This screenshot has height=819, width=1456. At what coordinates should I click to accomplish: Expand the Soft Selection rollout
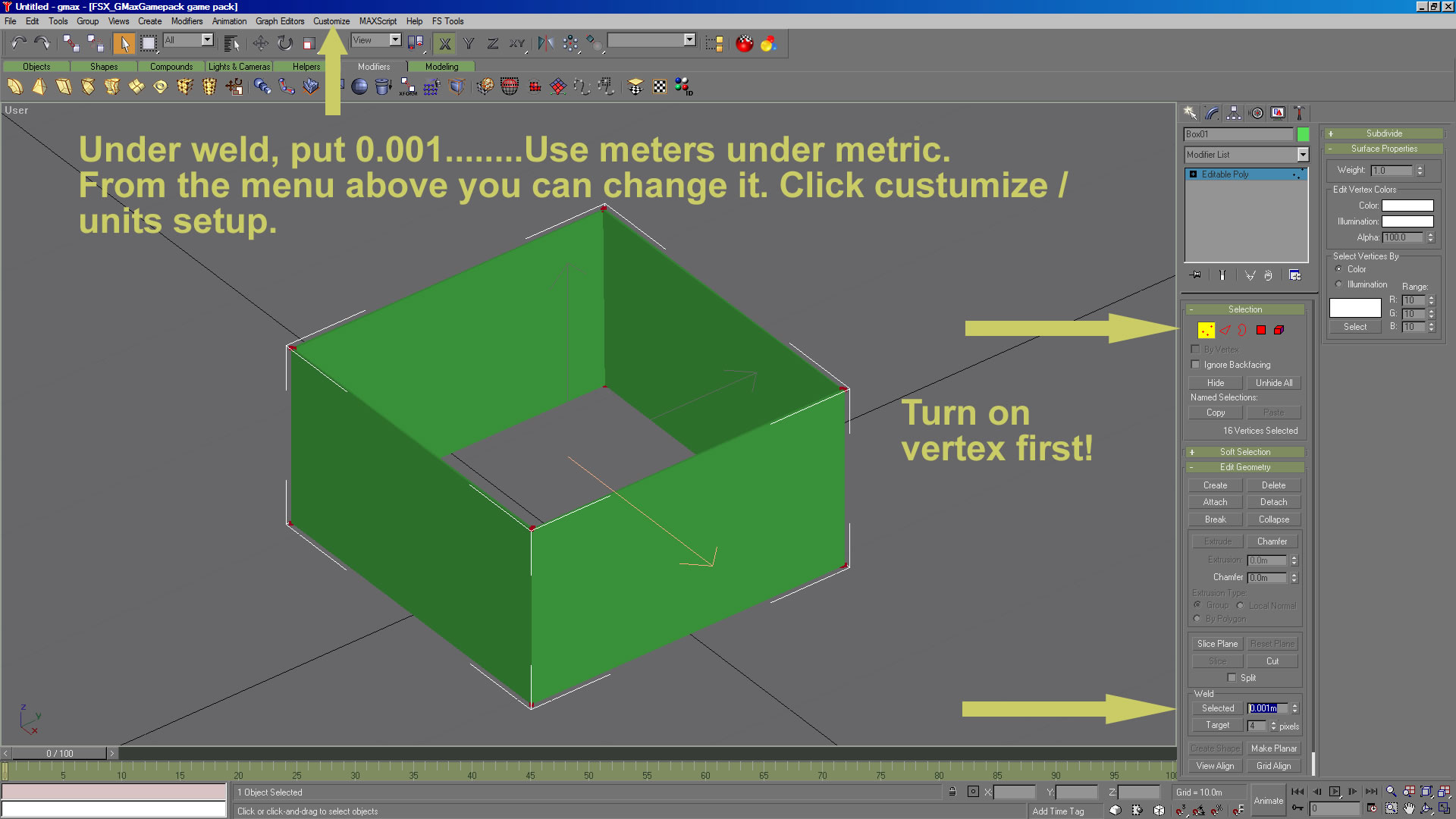point(1244,452)
